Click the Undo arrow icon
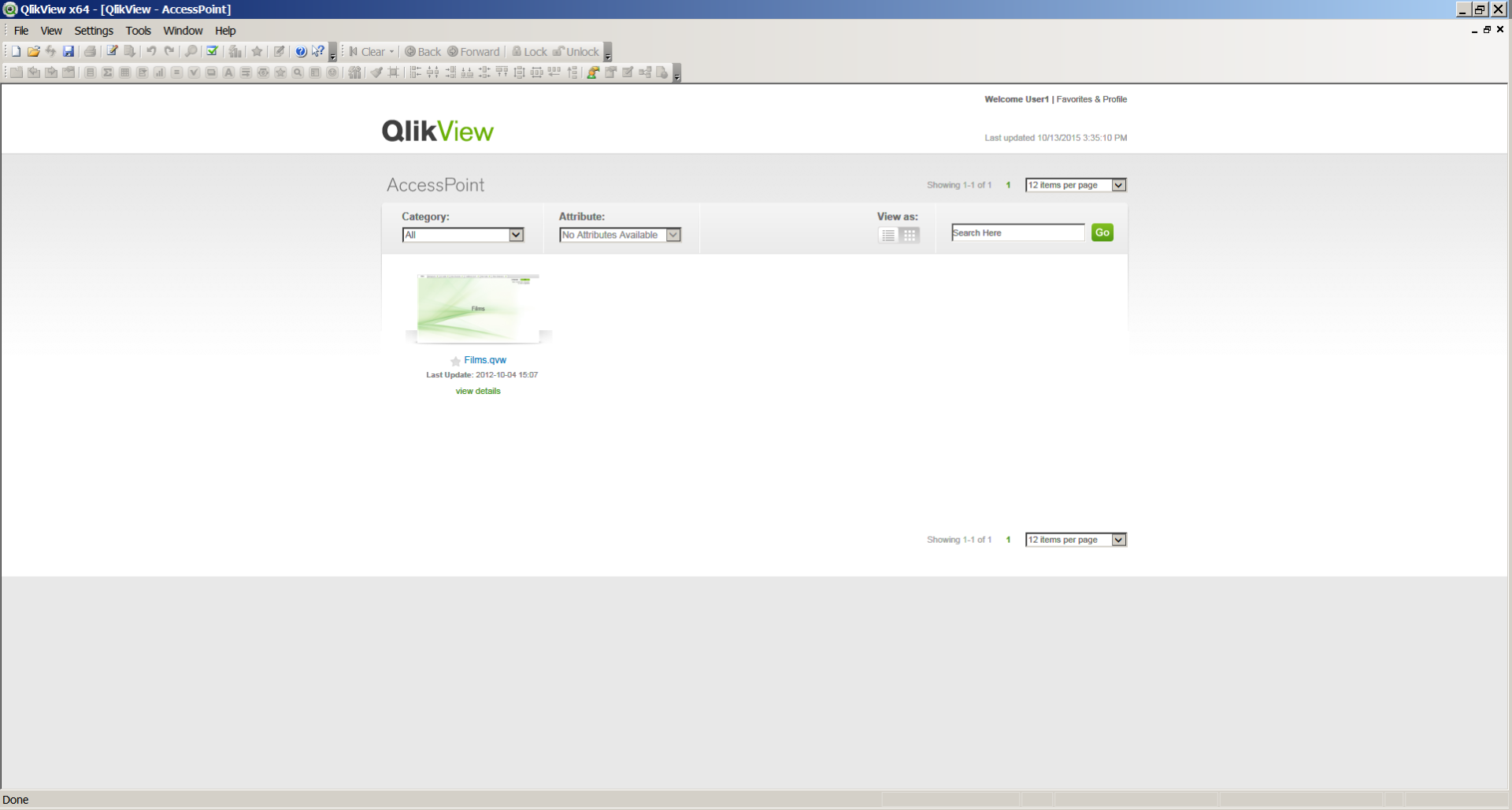This screenshot has height=810, width=1512. tap(151, 51)
